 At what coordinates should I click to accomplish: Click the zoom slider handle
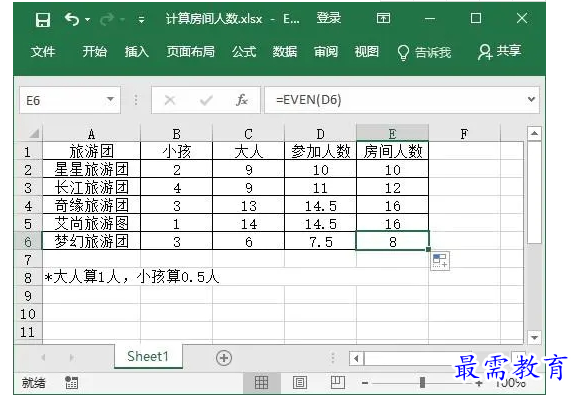422,382
